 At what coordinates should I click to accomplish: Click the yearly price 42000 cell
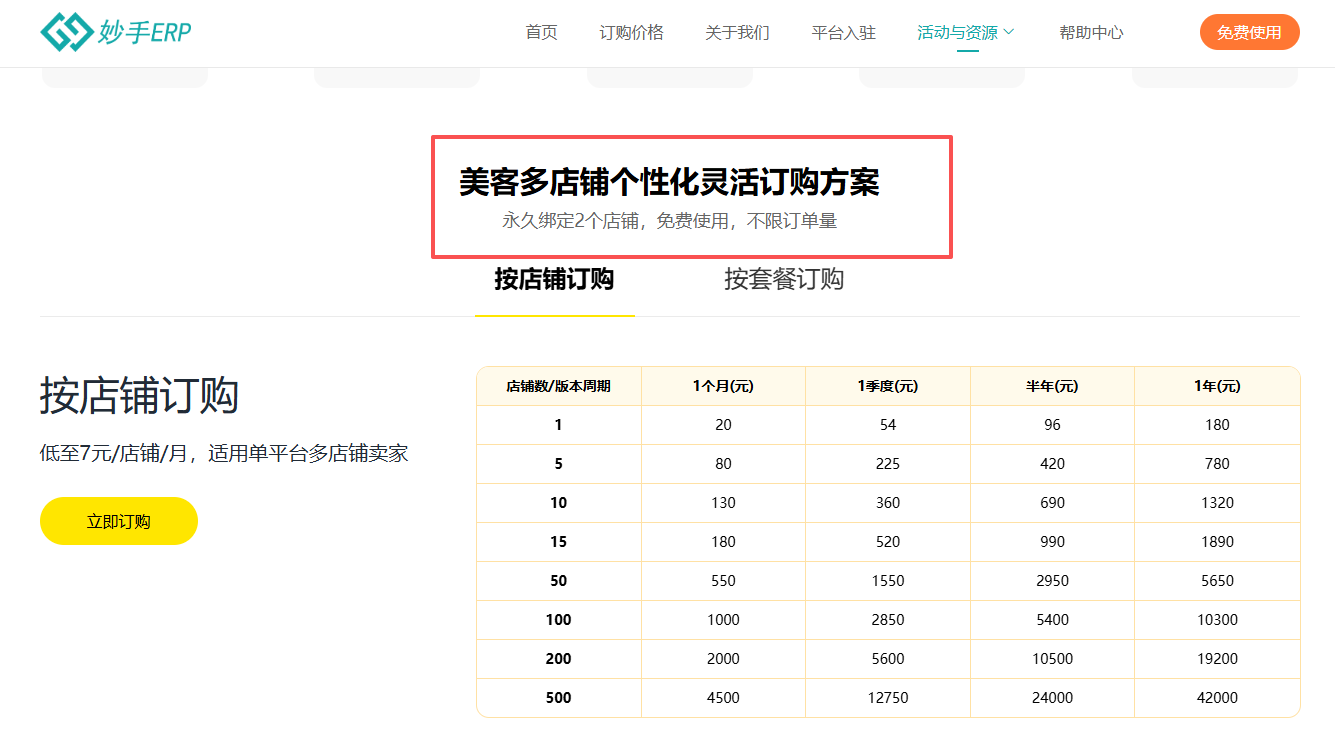(x=1216, y=697)
